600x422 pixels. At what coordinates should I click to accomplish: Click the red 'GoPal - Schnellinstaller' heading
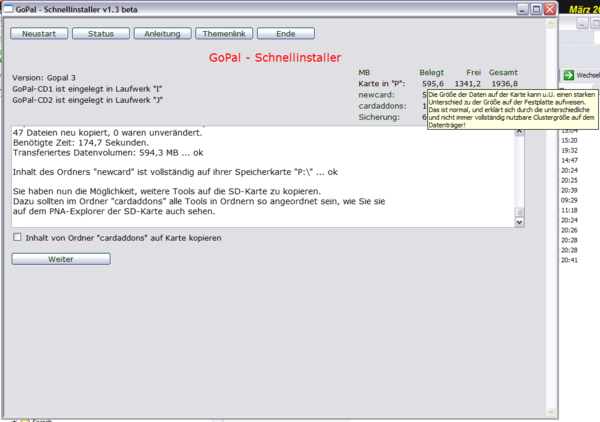coord(275,57)
